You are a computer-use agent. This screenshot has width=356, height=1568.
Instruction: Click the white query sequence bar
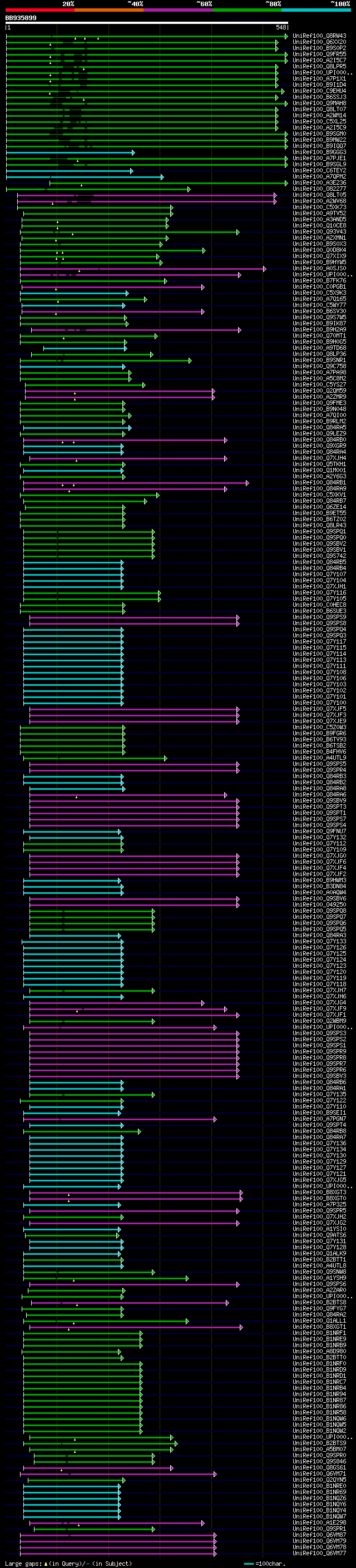pyautogui.click(x=147, y=23)
